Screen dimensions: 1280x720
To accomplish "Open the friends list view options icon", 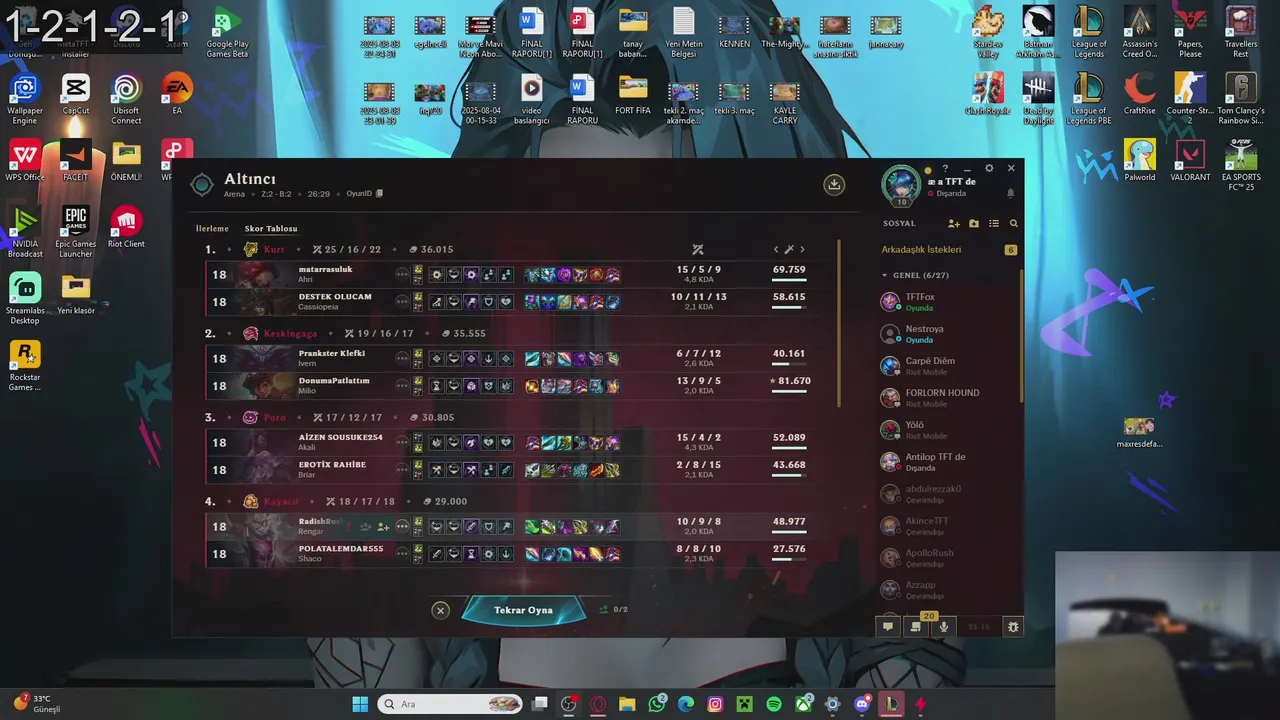I will pyautogui.click(x=994, y=224).
